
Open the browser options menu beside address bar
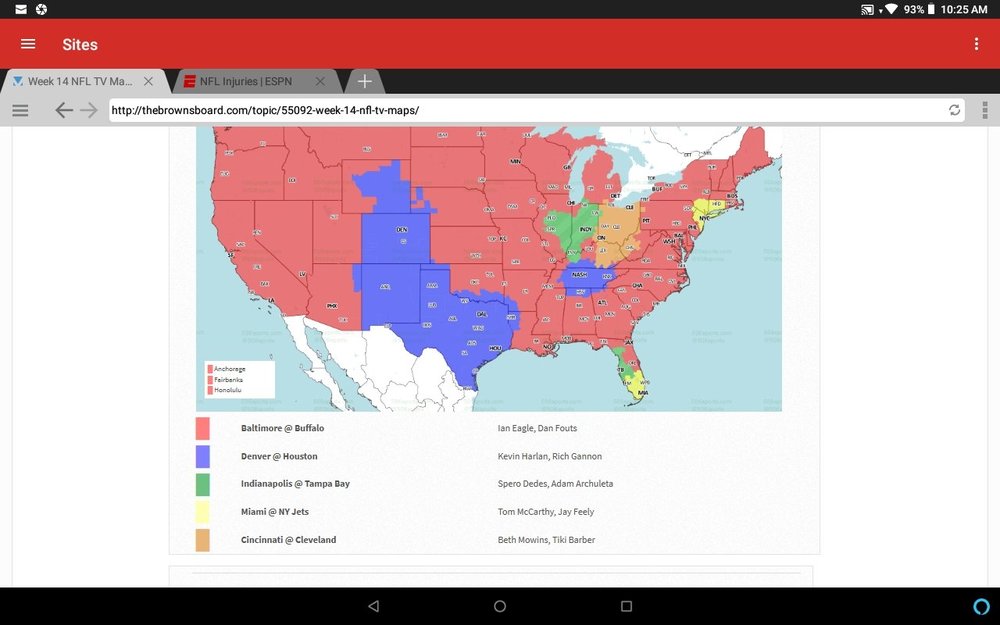click(x=985, y=110)
